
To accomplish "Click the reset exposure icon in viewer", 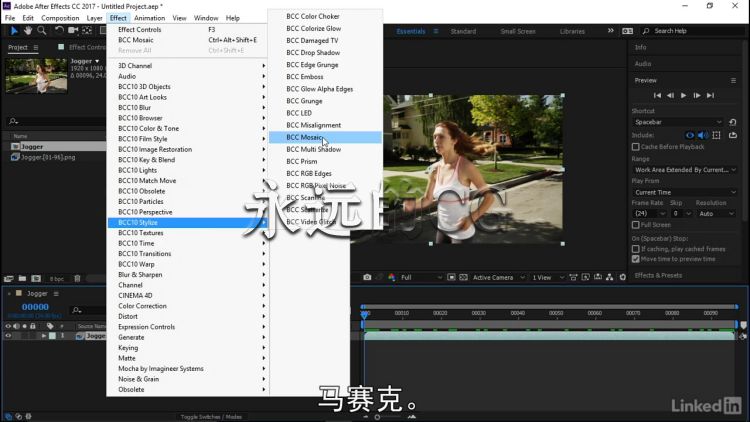I will click(x=622, y=277).
